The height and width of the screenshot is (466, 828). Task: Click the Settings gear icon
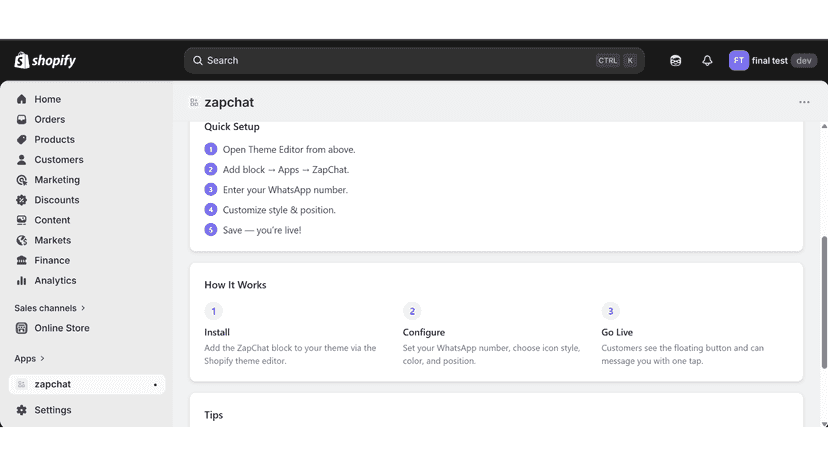pos(22,410)
